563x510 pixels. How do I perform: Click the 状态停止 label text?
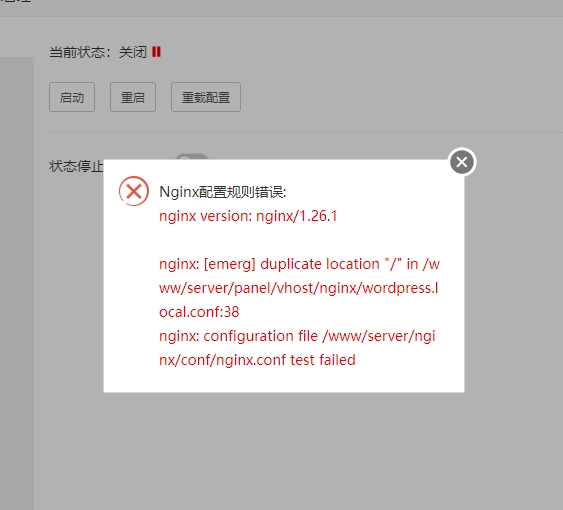click(x=76, y=166)
